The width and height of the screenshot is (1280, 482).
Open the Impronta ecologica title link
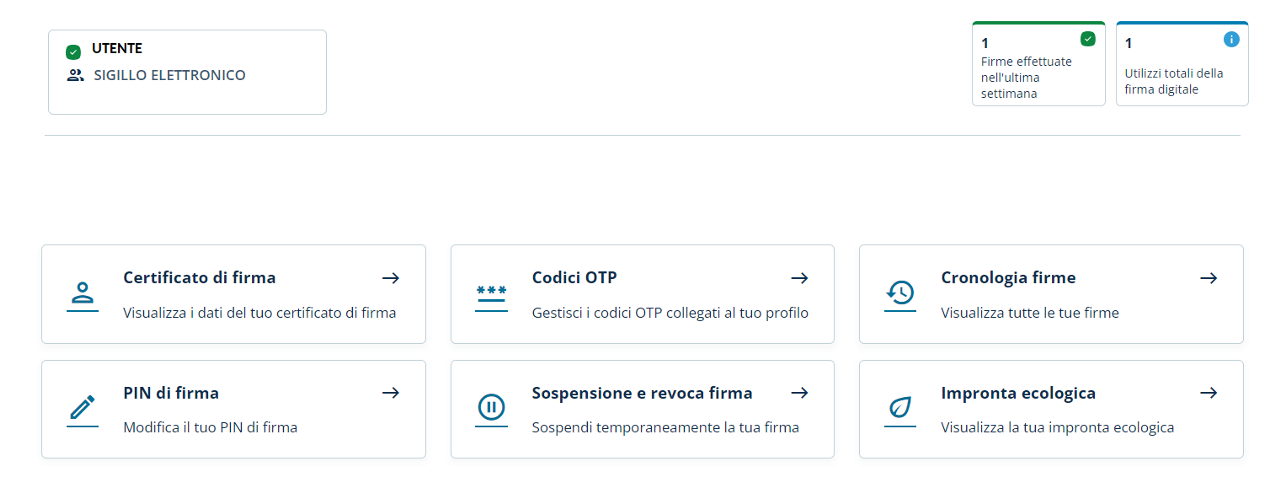(1018, 393)
